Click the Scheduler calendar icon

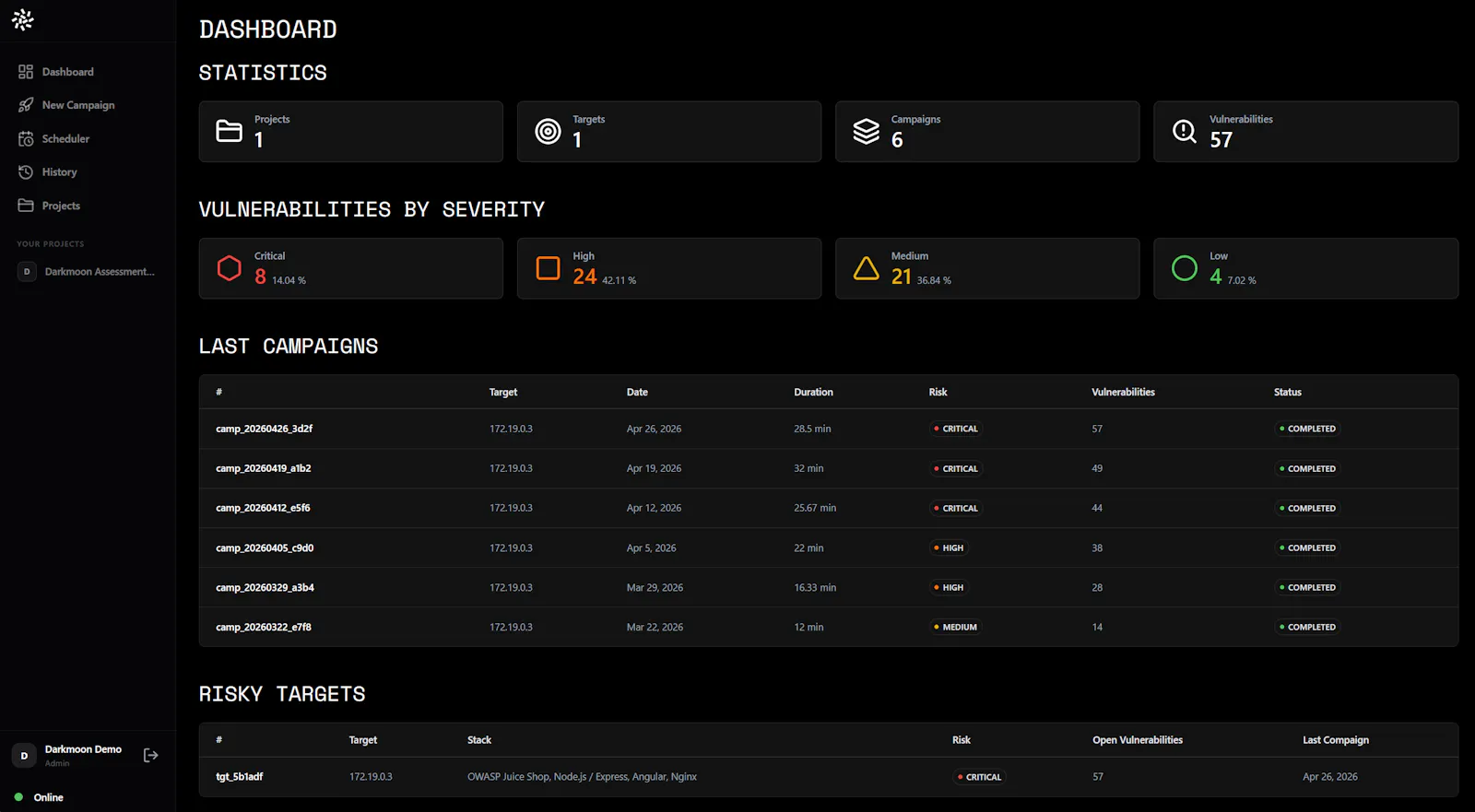pyautogui.click(x=26, y=138)
